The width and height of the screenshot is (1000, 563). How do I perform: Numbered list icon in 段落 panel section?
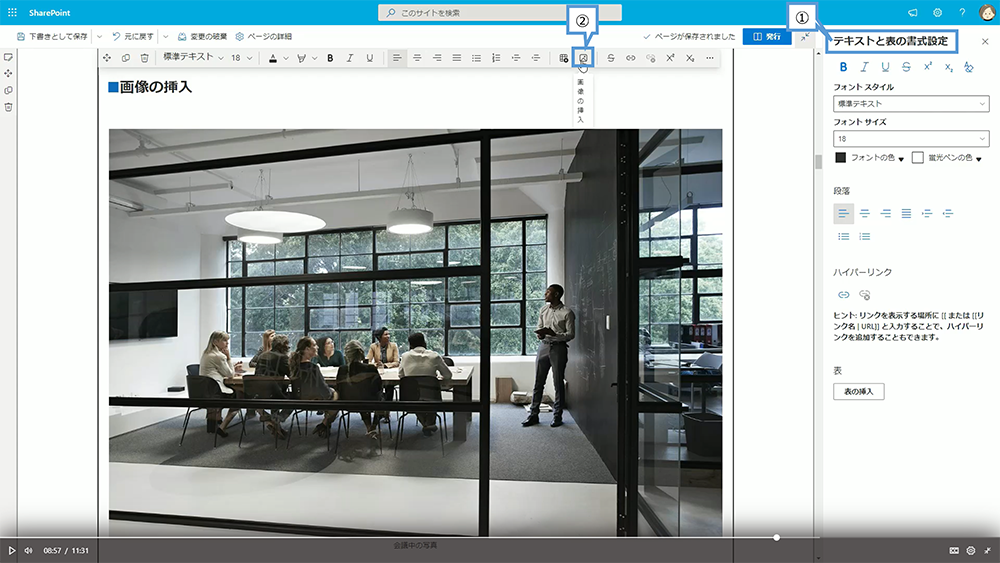point(865,237)
